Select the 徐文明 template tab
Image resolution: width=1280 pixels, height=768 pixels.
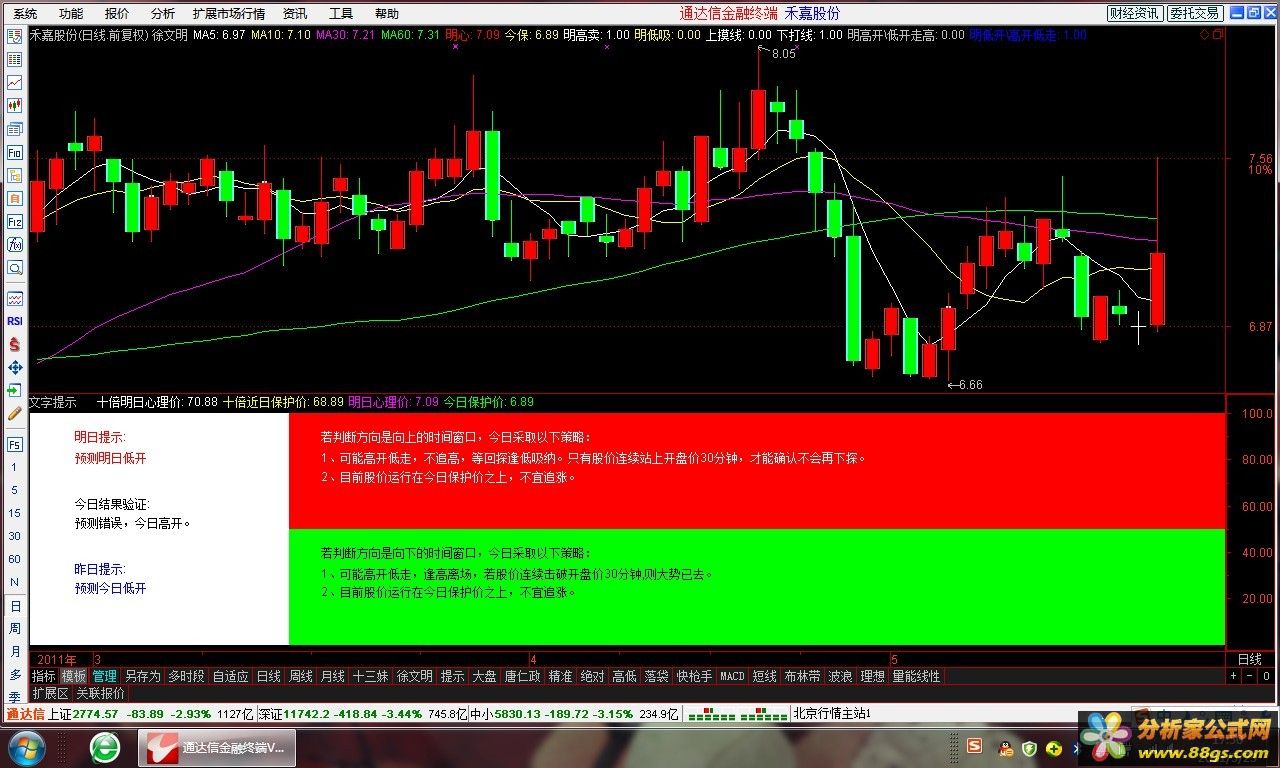pyautogui.click(x=415, y=677)
